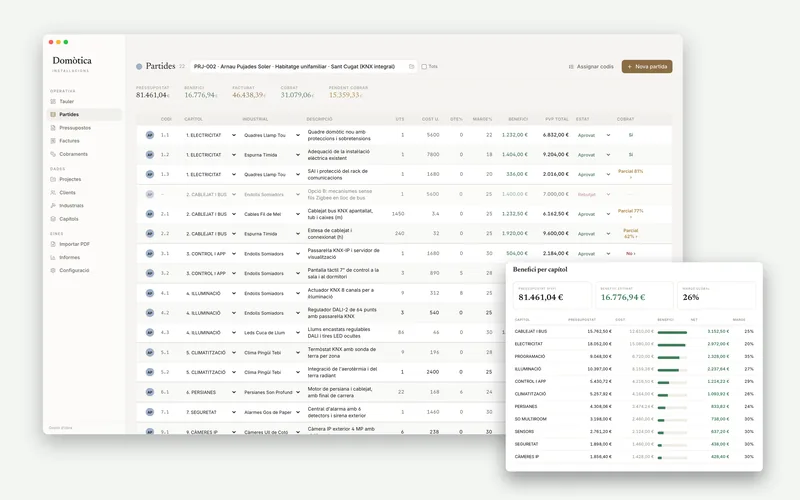Click the 16.776,94 € benefici estimat card
Image resolution: width=800 pixels, height=500 pixels.
(634, 295)
